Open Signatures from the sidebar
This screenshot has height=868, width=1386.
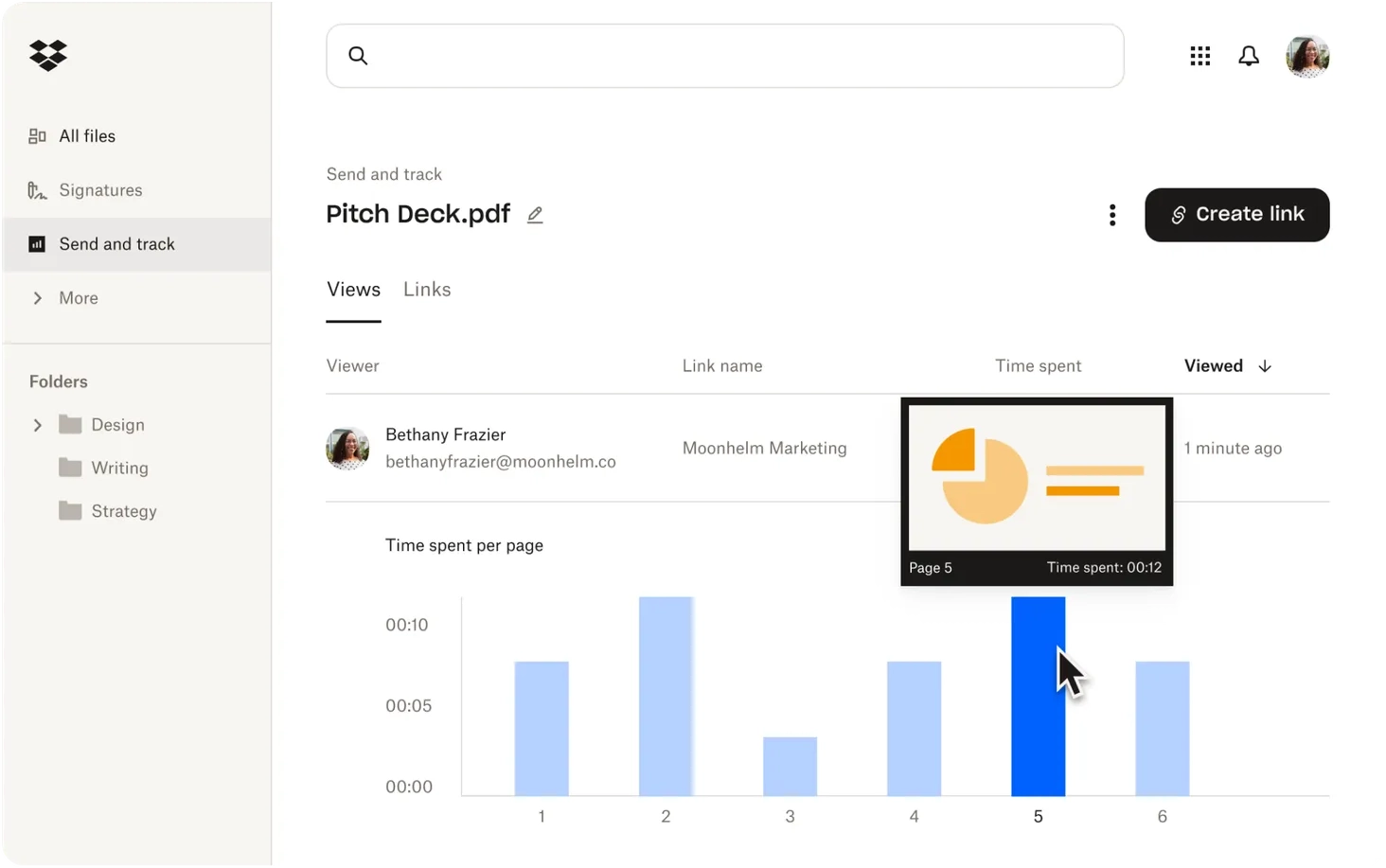tap(100, 190)
